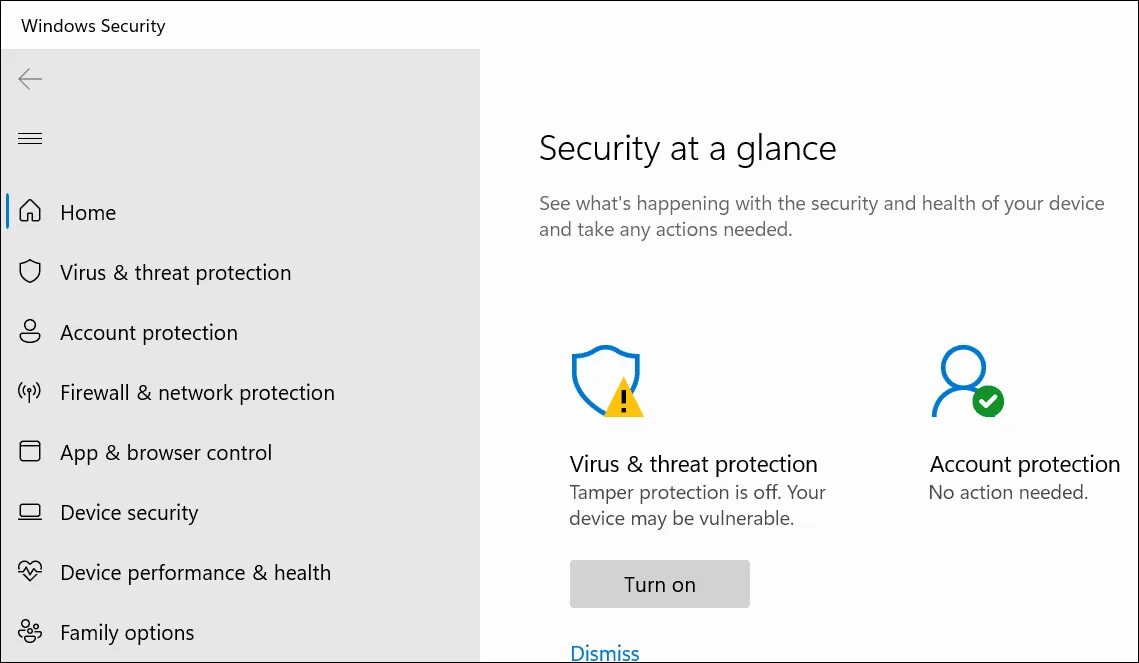Dismiss the tamper protection warning
Screen dimensions: 1139x663
point(604,653)
